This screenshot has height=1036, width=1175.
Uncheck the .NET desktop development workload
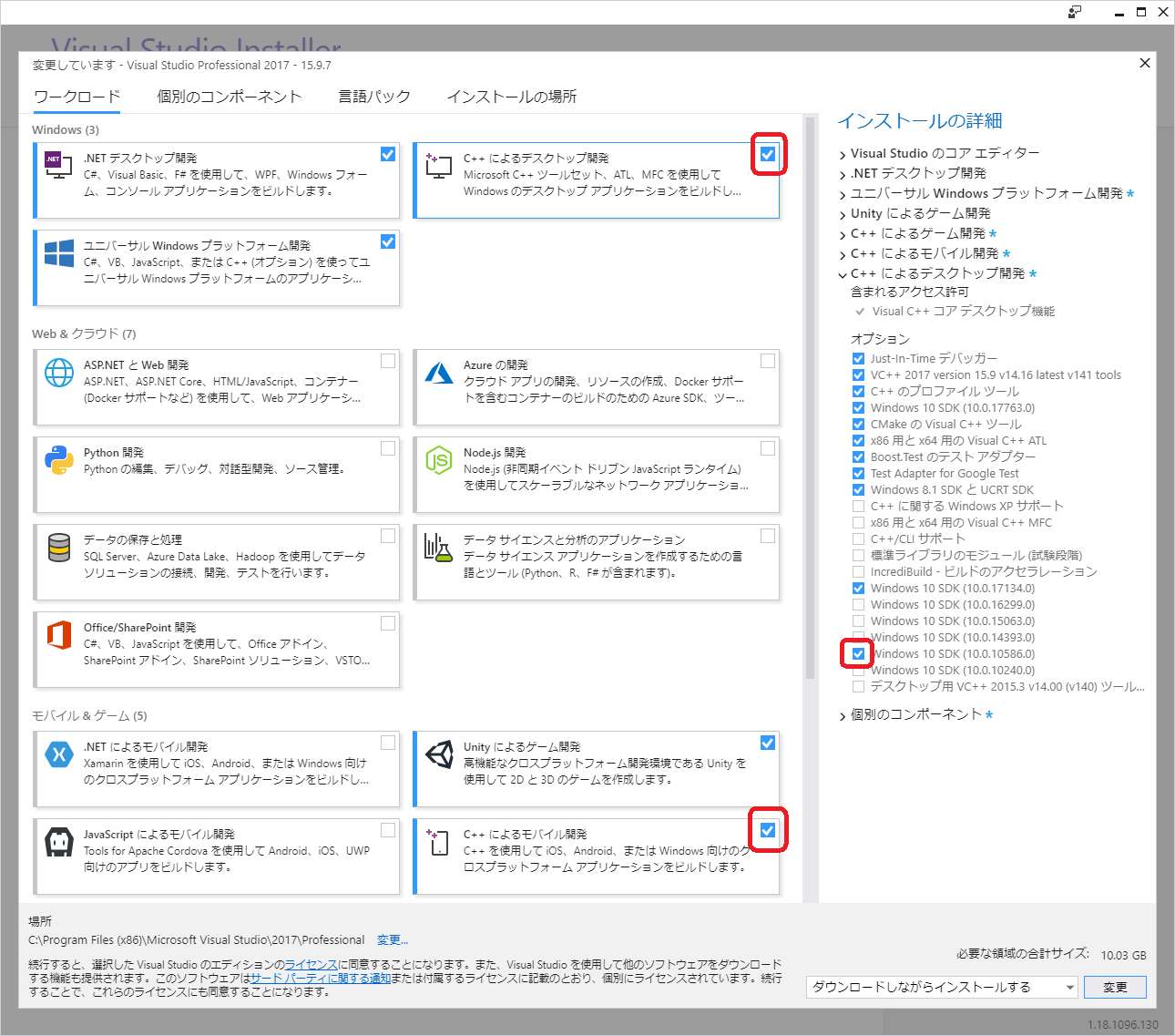click(388, 154)
